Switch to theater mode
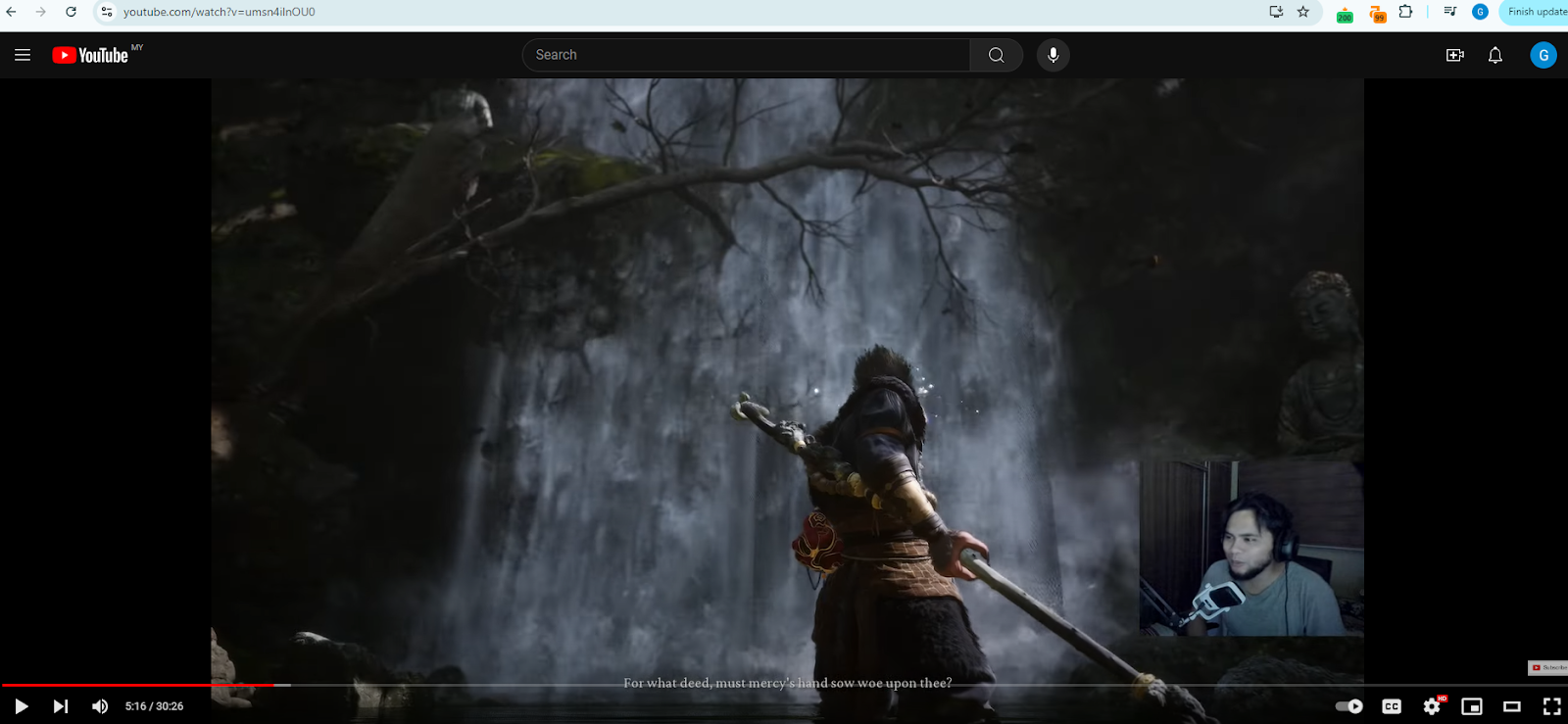This screenshot has width=1568, height=724. pyautogui.click(x=1512, y=706)
